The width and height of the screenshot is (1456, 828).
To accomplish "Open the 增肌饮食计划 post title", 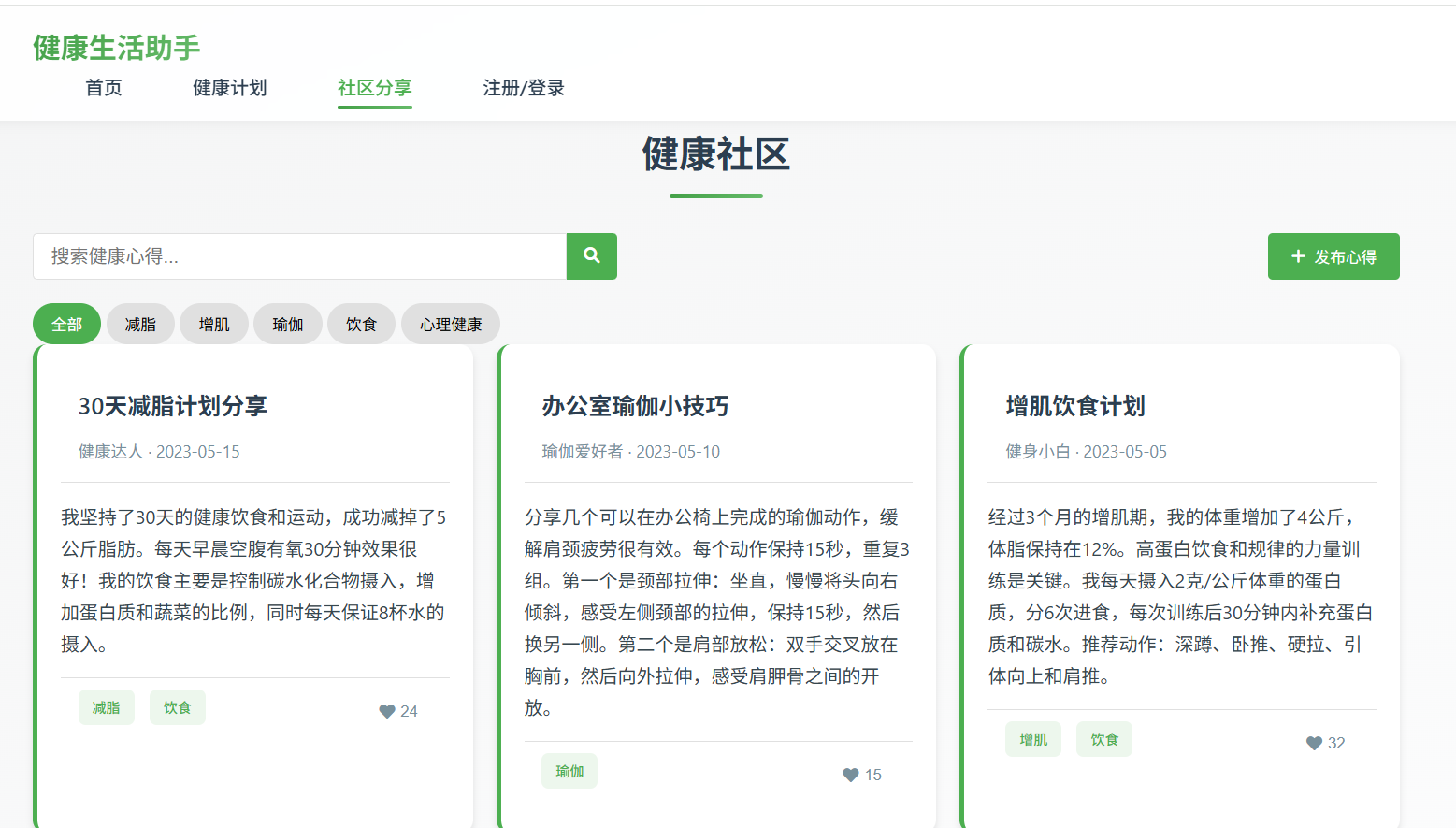I will 1074,406.
